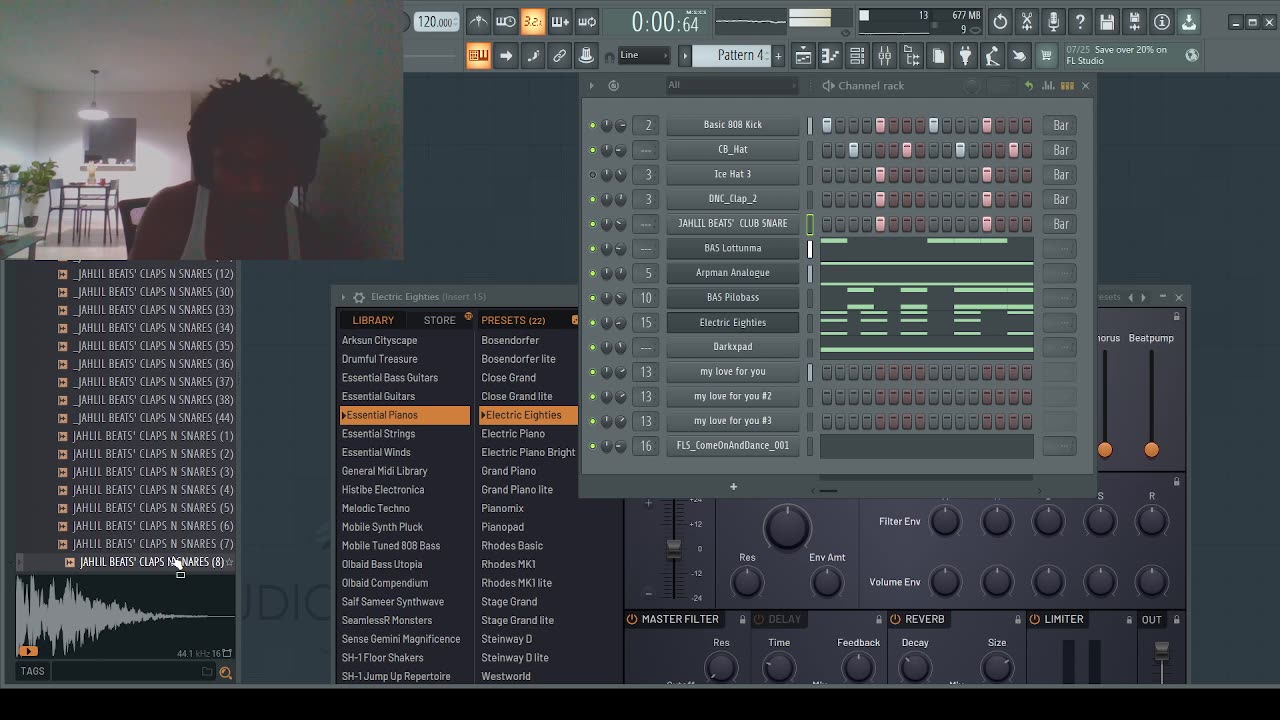Open the Line snap dropdown

click(x=644, y=55)
